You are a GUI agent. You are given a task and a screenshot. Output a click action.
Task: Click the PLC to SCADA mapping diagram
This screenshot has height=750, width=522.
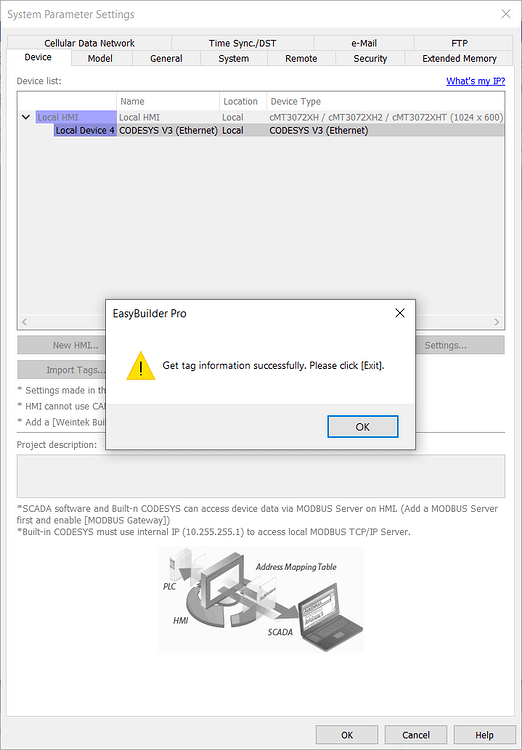tap(260, 600)
